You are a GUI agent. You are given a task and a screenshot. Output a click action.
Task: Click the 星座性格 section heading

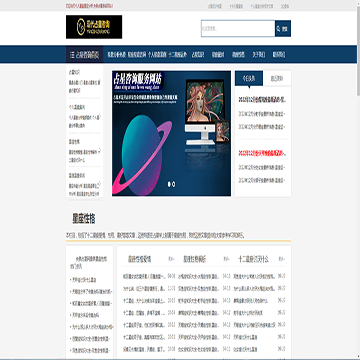point(84,219)
